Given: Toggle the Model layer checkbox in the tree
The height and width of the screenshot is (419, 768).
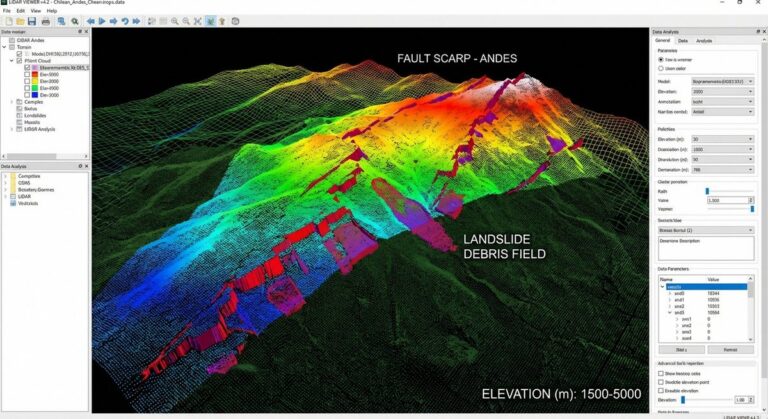Looking at the screenshot, I should point(20,54).
